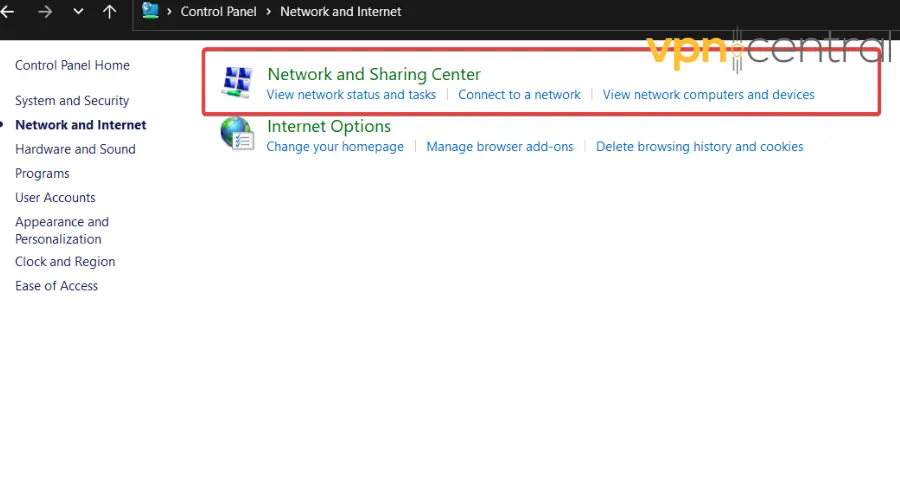Open Internet Options heading
This screenshot has height=500, width=900.
pos(329,126)
